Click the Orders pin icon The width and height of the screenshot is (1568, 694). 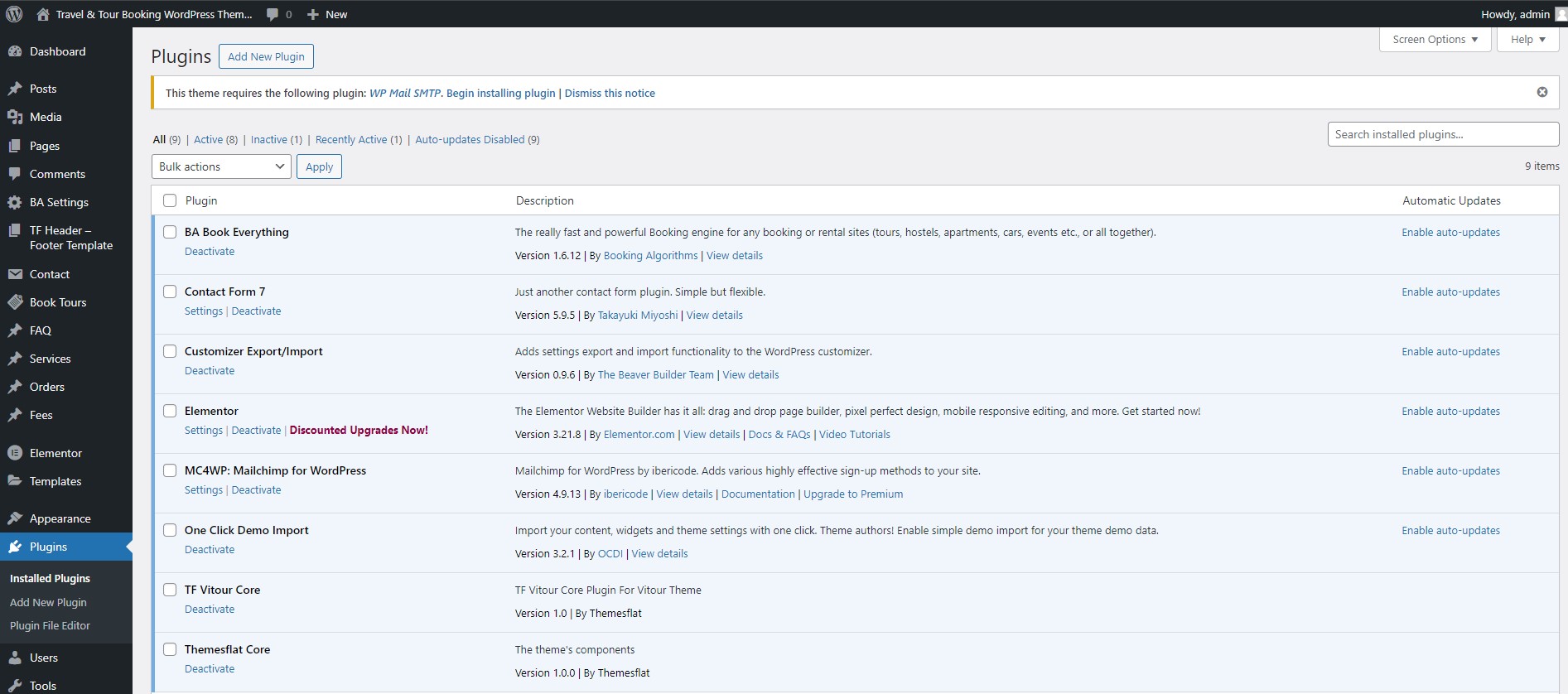tap(15, 387)
